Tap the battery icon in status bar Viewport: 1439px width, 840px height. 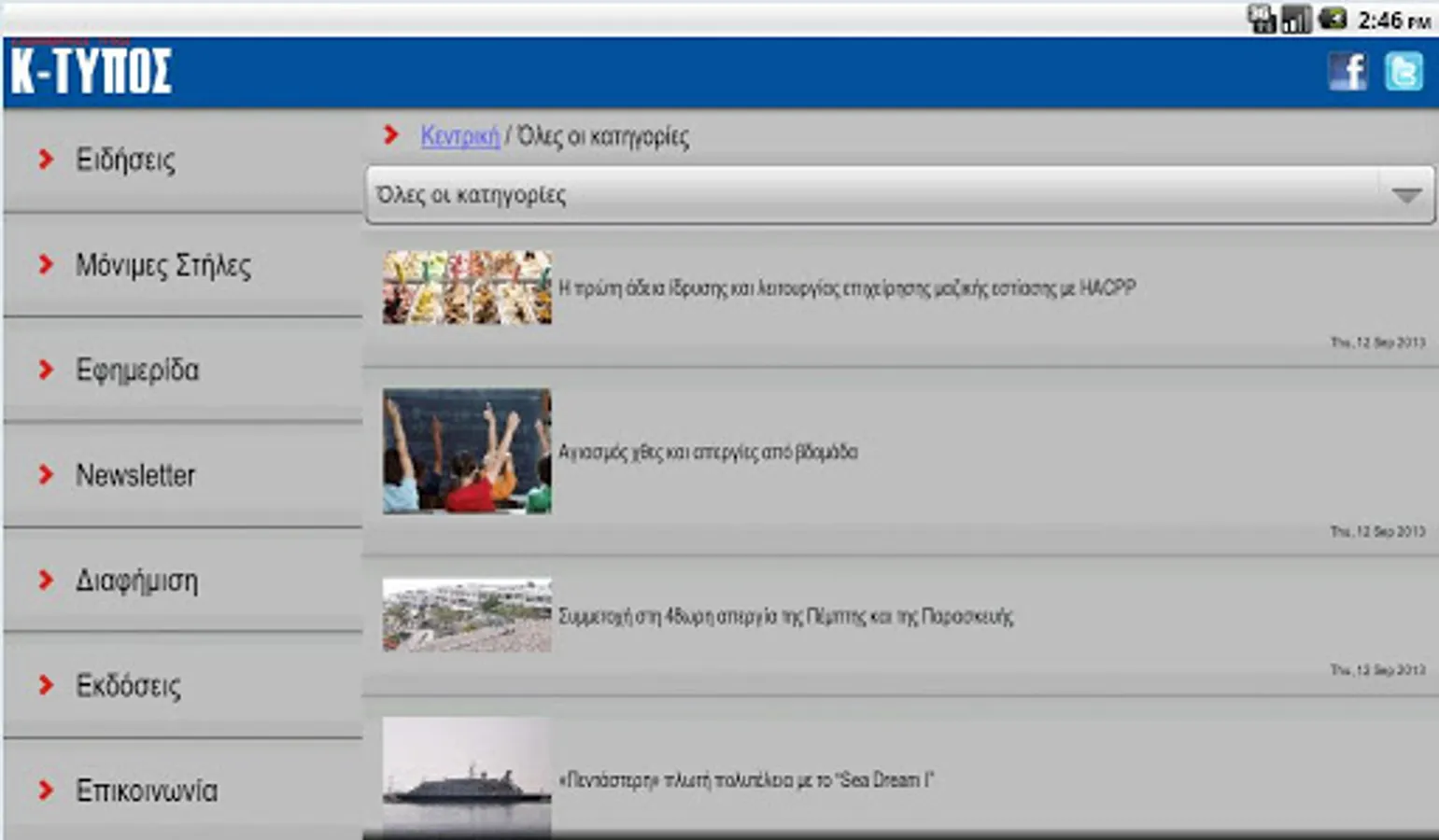click(1333, 18)
